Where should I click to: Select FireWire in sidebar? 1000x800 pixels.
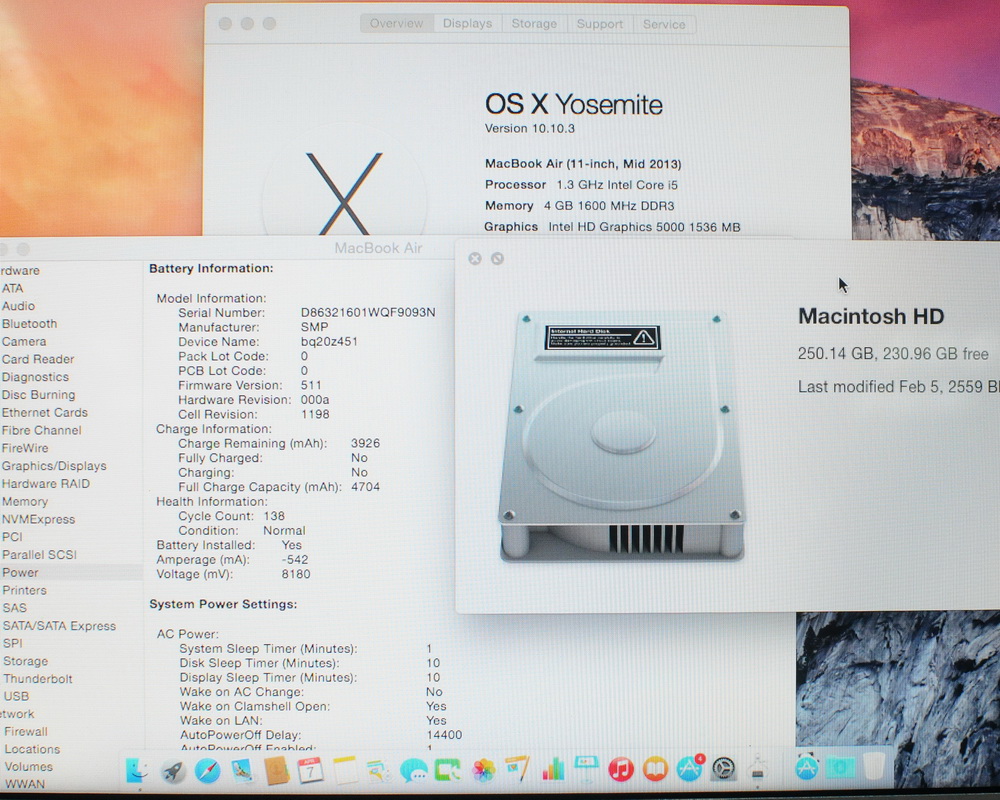[25, 448]
